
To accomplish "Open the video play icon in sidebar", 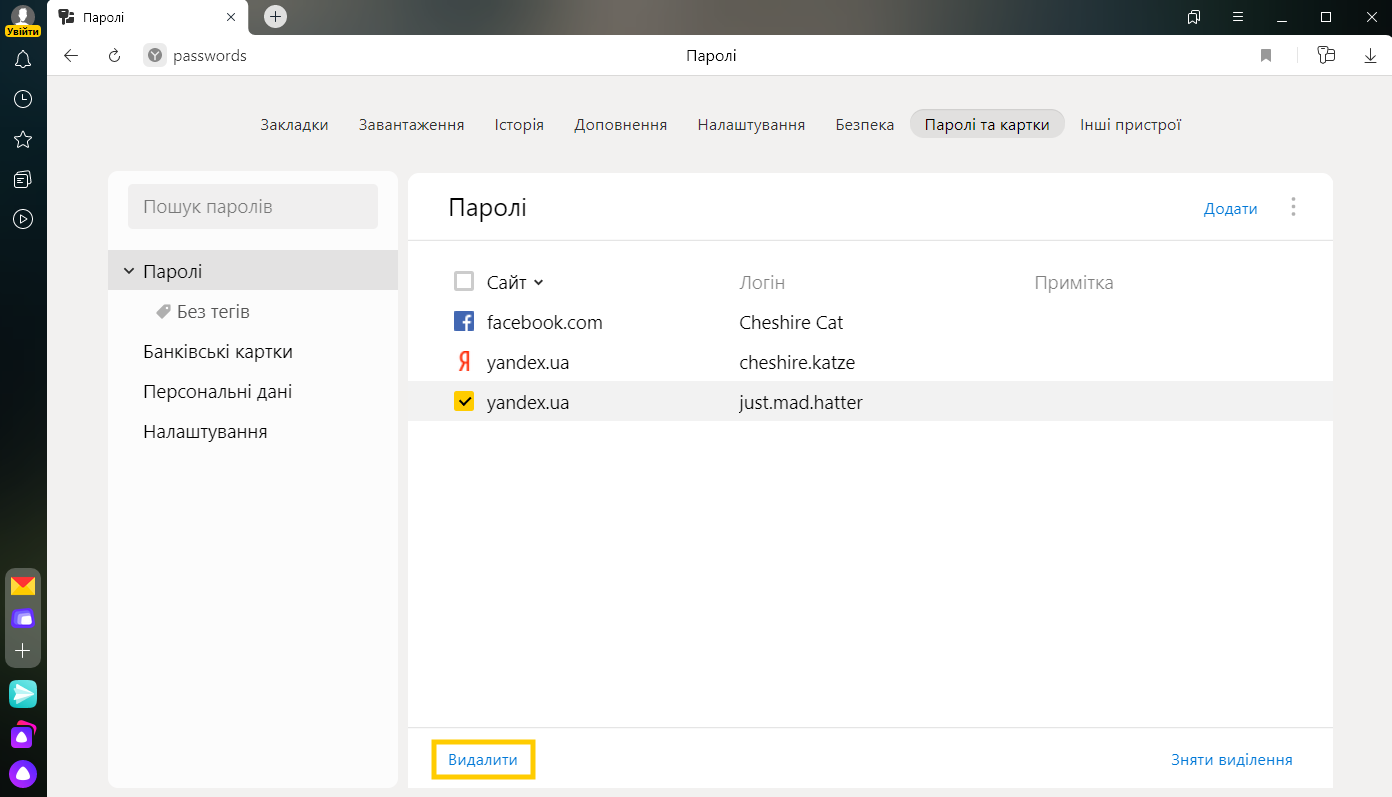I will point(23,219).
